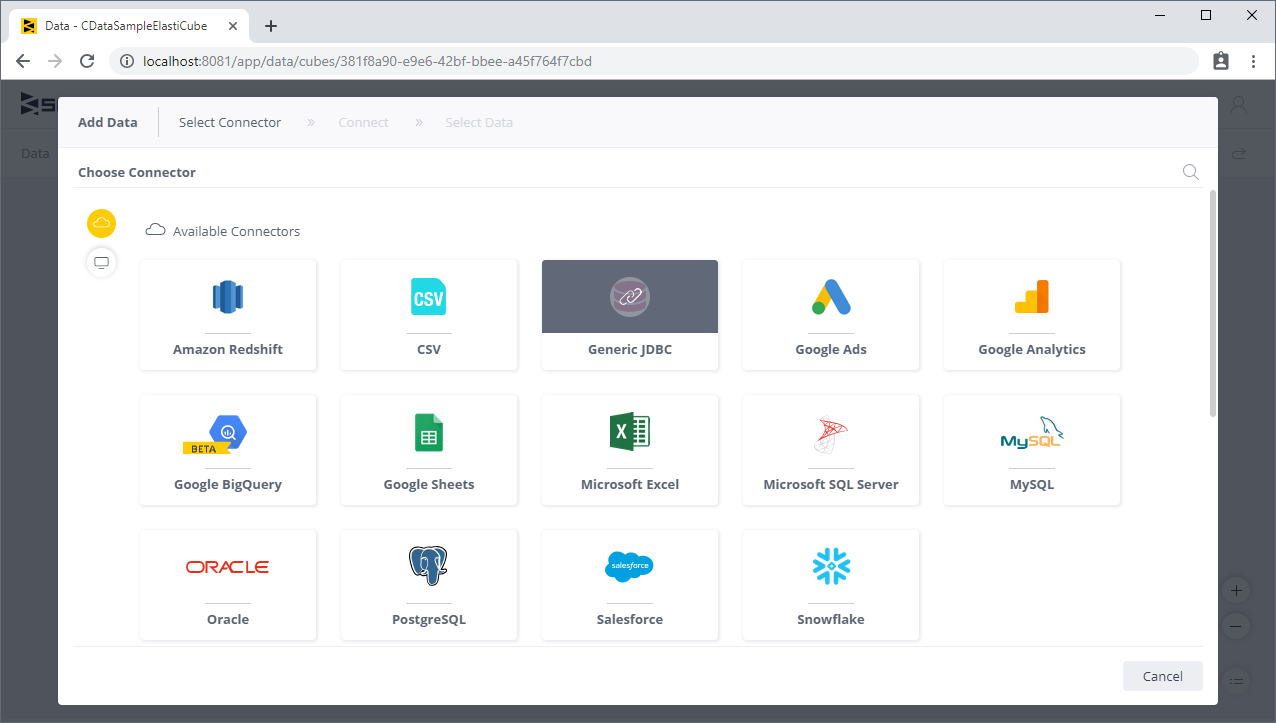
Task: Switch to cloud connectors filter
Action: pyautogui.click(x=101, y=223)
